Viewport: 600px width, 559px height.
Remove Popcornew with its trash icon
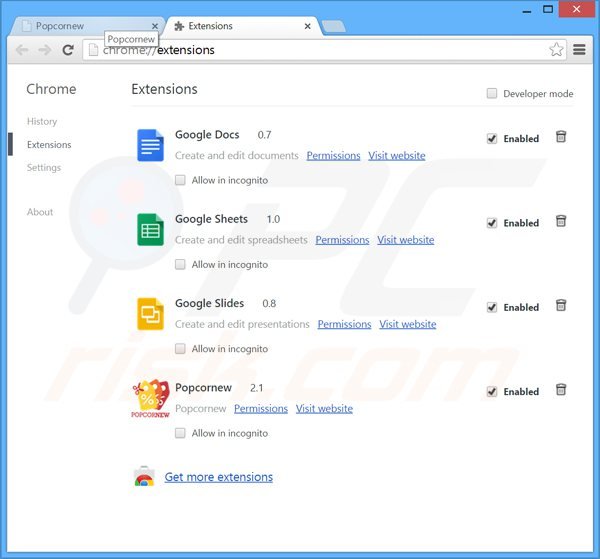click(x=561, y=390)
